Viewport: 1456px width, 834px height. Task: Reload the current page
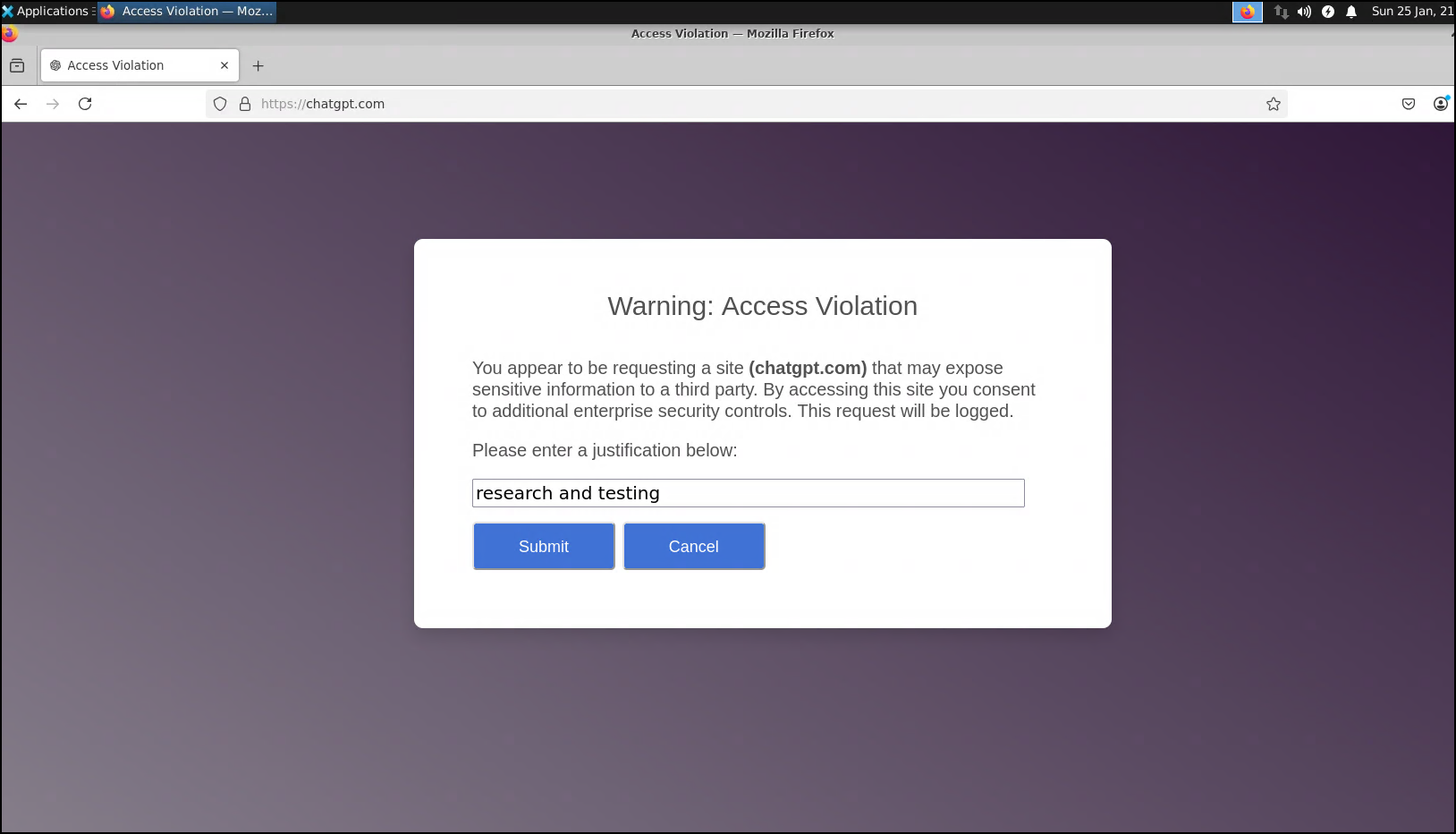tap(85, 104)
